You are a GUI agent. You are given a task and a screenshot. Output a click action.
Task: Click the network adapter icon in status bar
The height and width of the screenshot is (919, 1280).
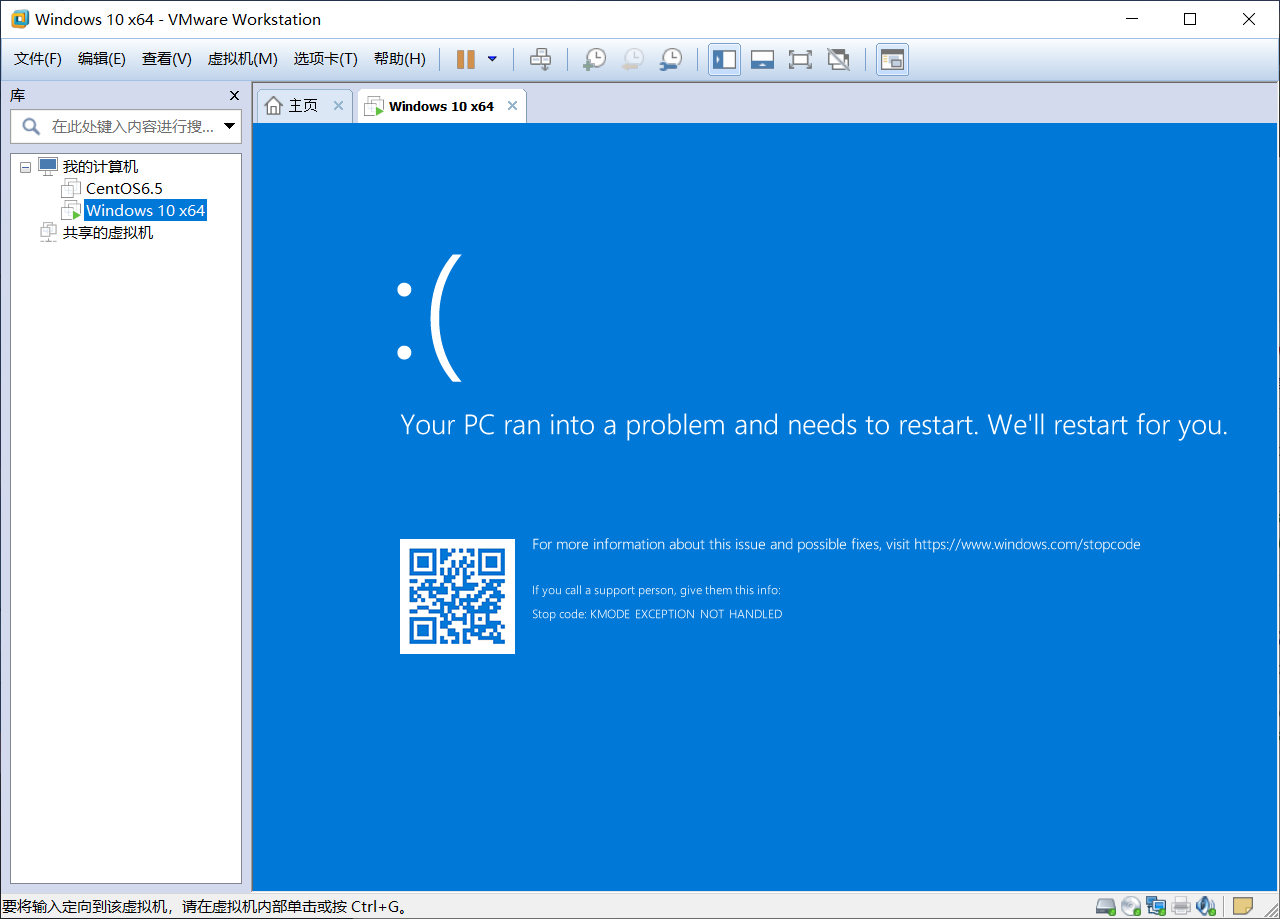(1156, 906)
